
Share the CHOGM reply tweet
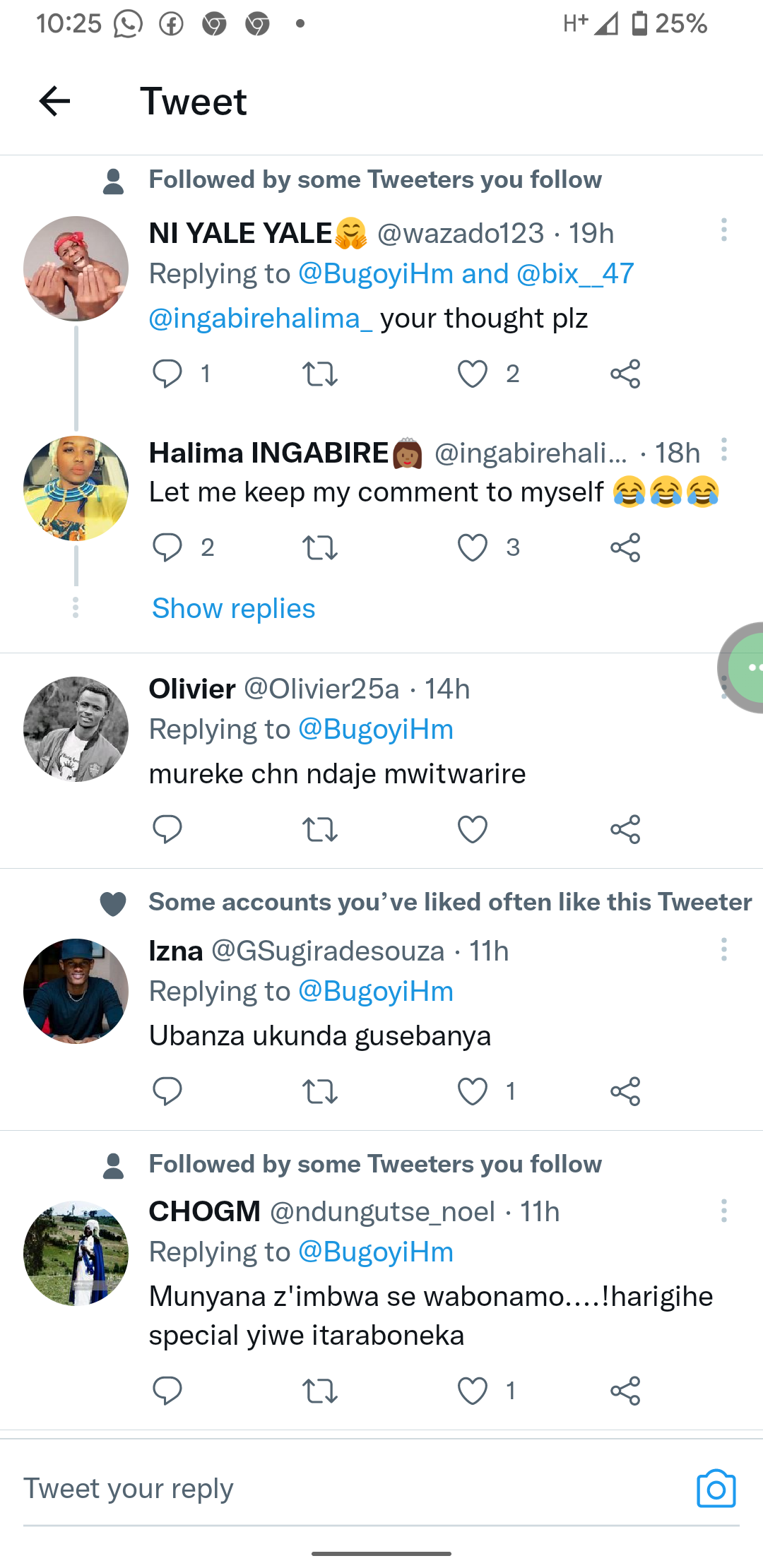(625, 1391)
